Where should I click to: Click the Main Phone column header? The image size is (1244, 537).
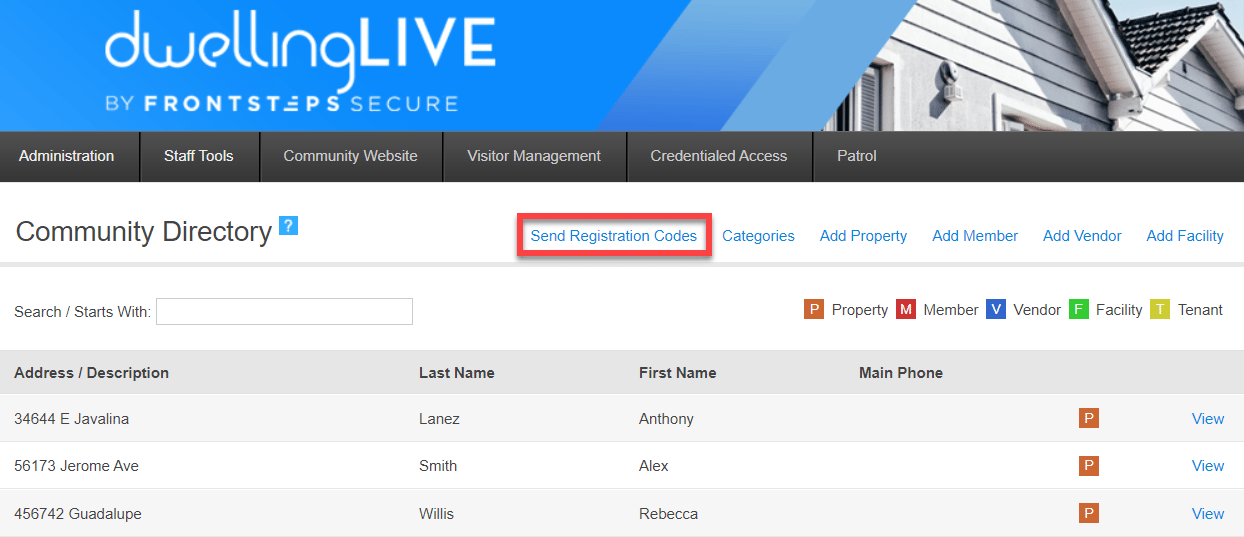click(x=901, y=373)
